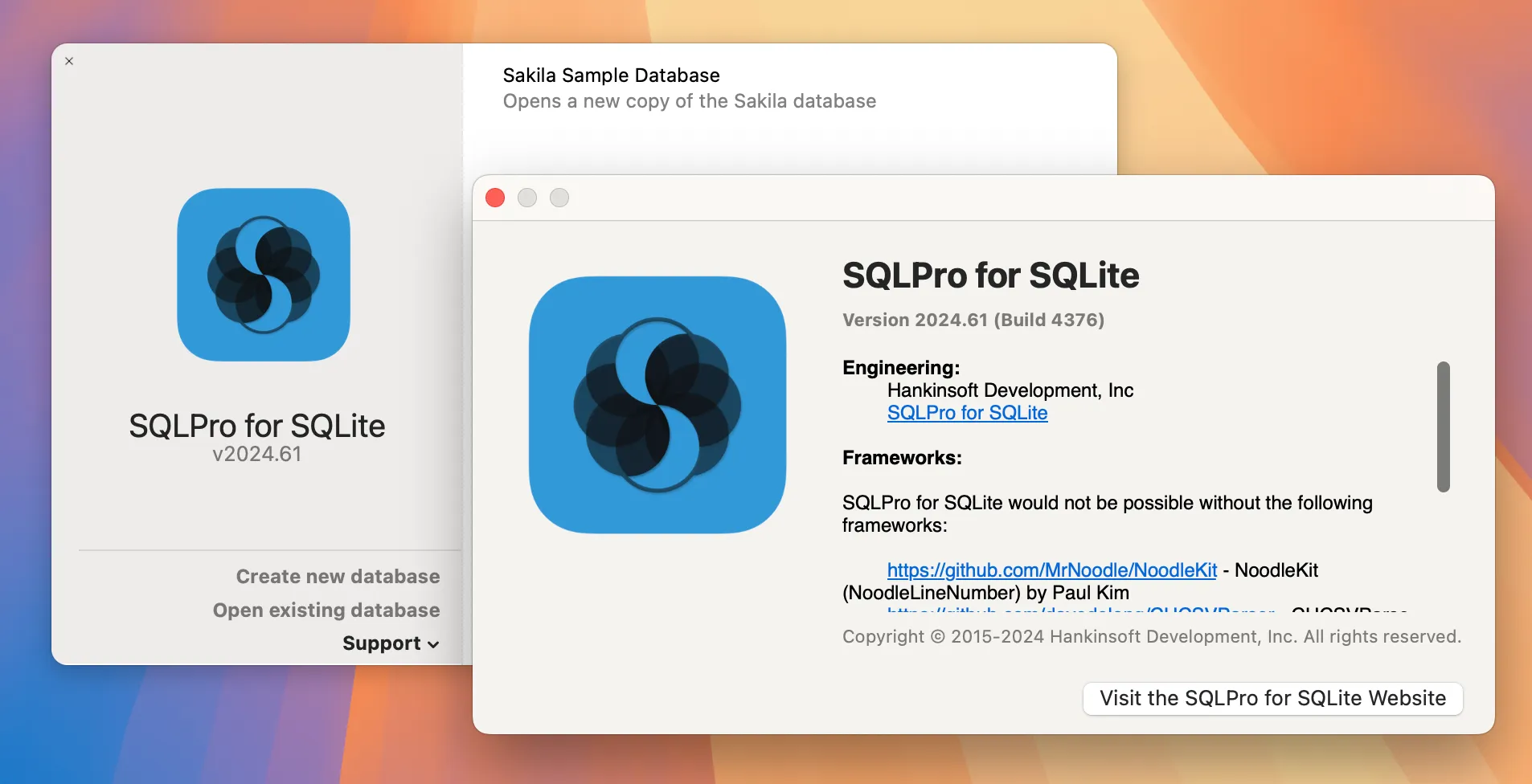Click the Hankinsoft Development, Inc text

pos(1010,390)
